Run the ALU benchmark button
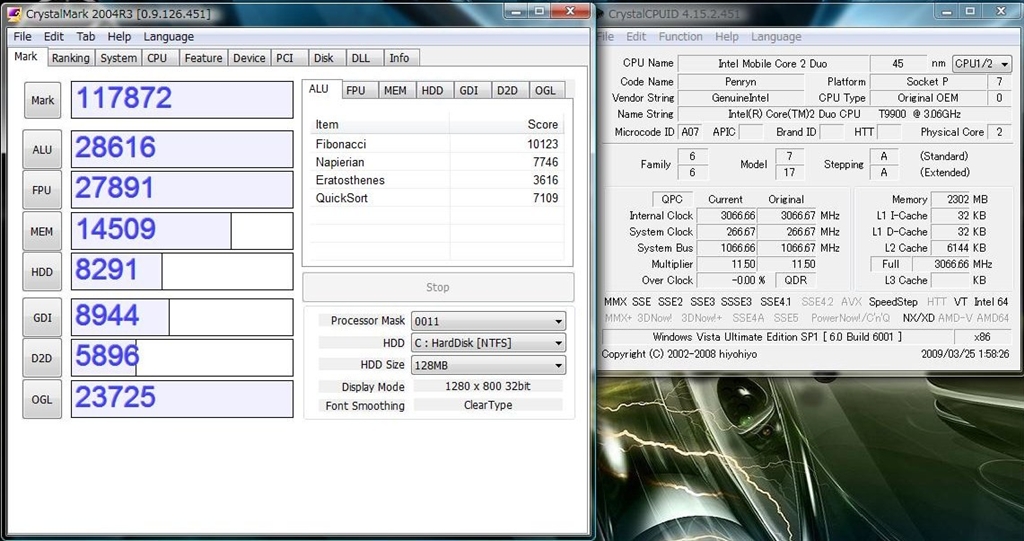Image resolution: width=1024 pixels, height=541 pixels. [43, 150]
